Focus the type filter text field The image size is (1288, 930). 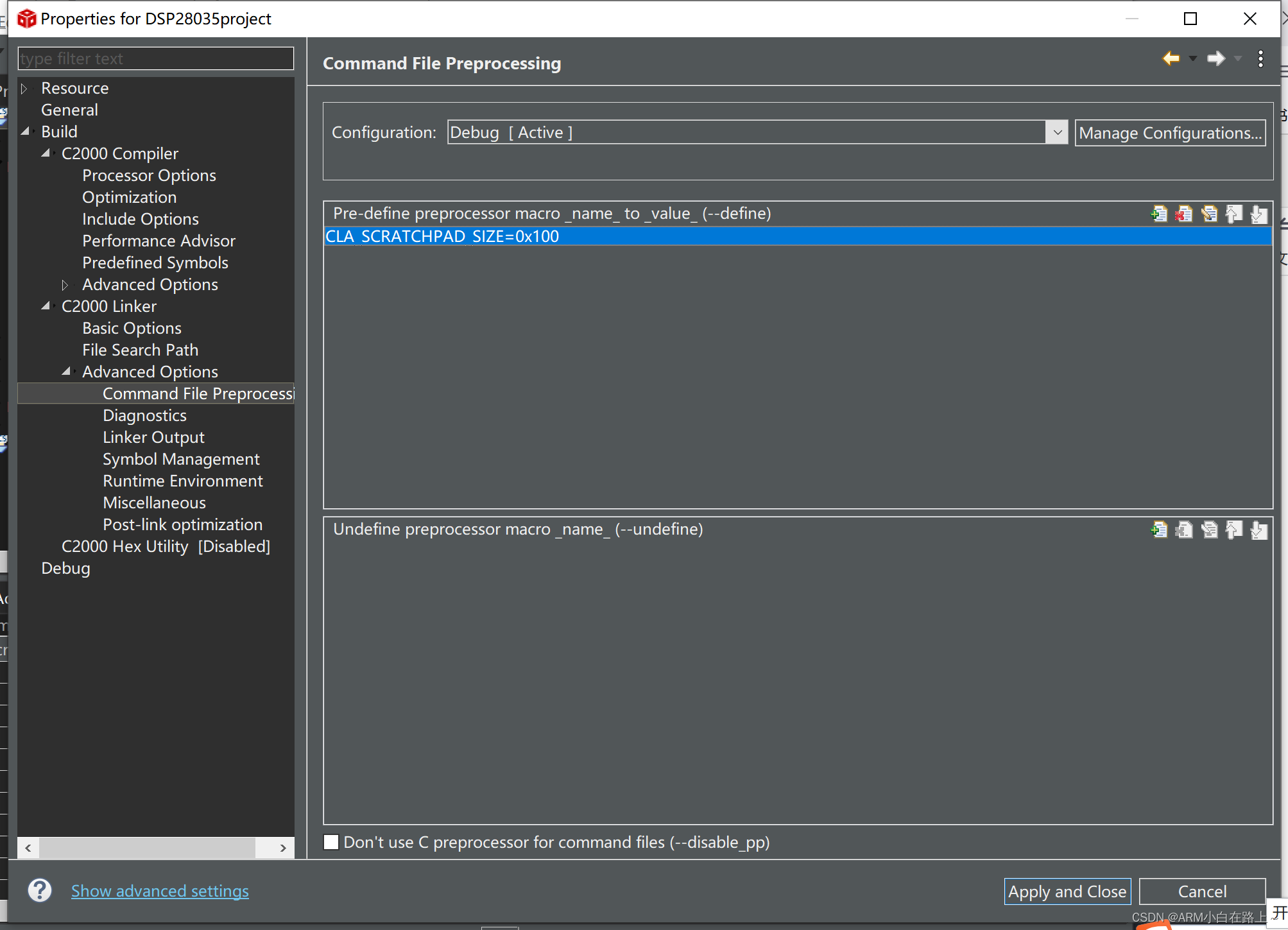click(156, 58)
